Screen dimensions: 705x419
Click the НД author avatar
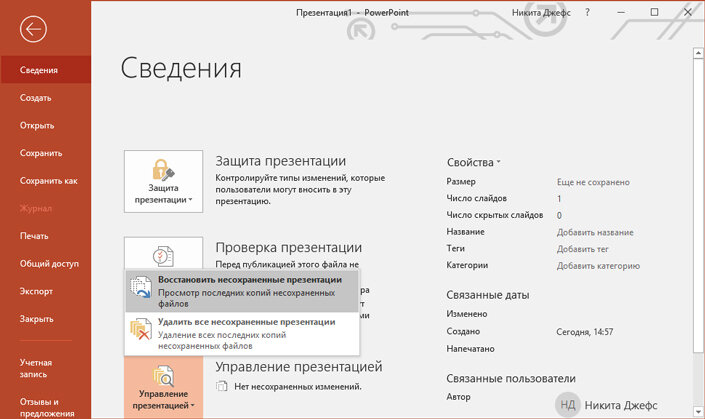click(567, 405)
